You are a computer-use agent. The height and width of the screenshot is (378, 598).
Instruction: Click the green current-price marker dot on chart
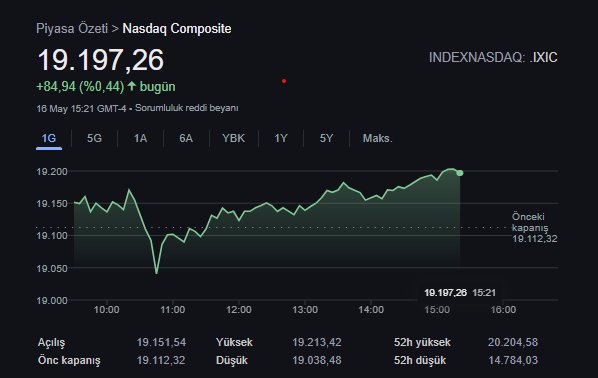coord(460,173)
